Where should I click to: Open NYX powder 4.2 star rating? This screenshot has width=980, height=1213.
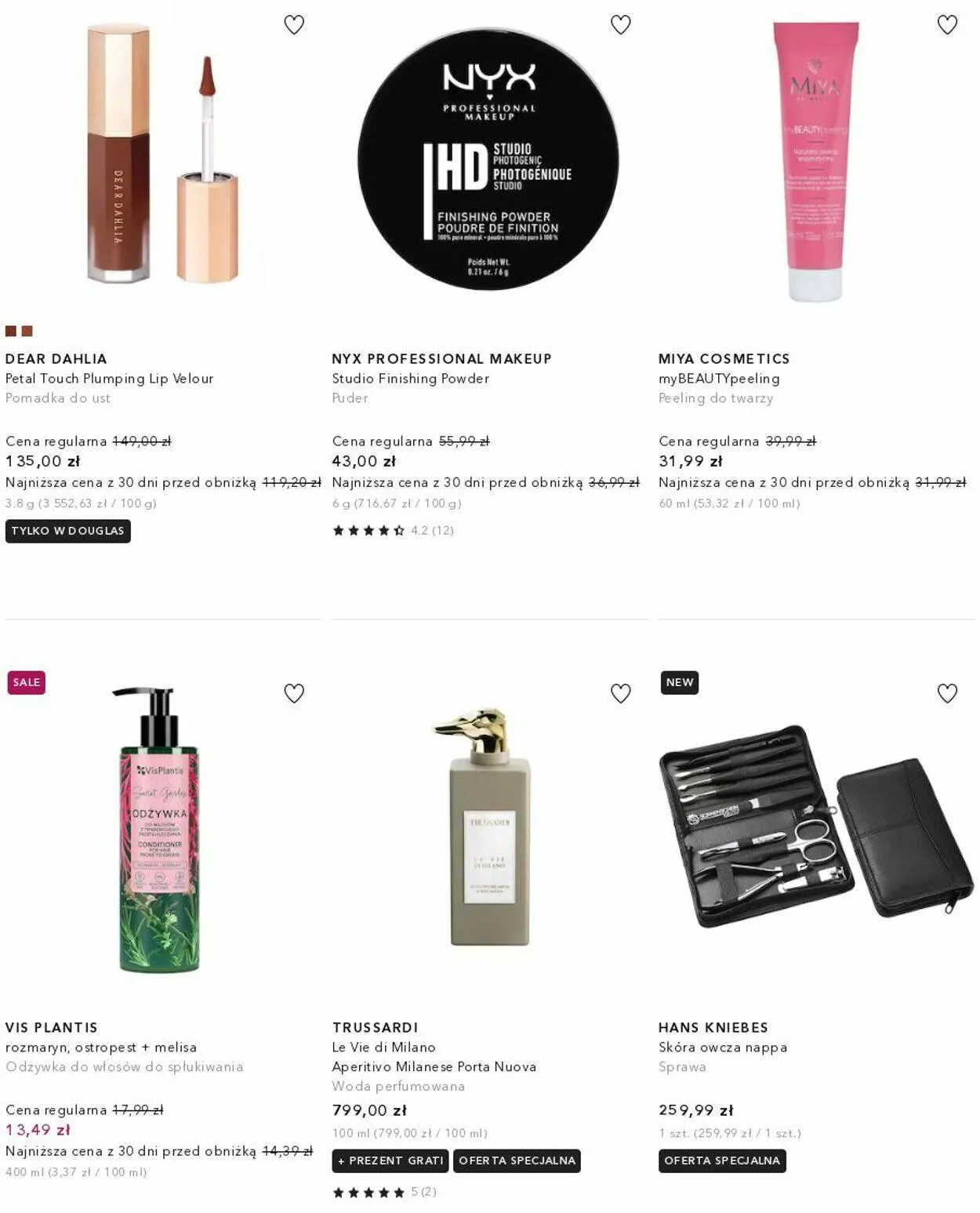394,531
